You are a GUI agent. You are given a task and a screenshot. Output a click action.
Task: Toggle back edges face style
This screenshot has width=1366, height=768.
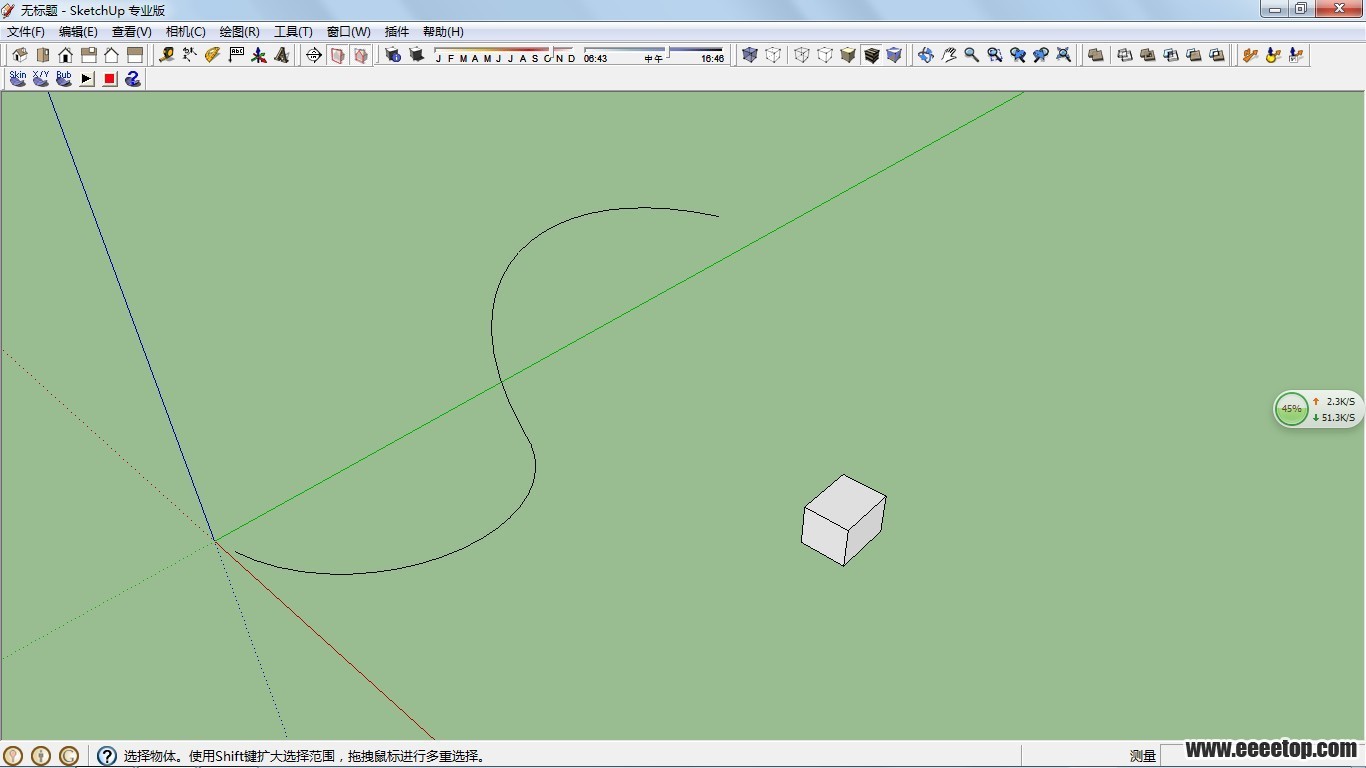[773, 55]
